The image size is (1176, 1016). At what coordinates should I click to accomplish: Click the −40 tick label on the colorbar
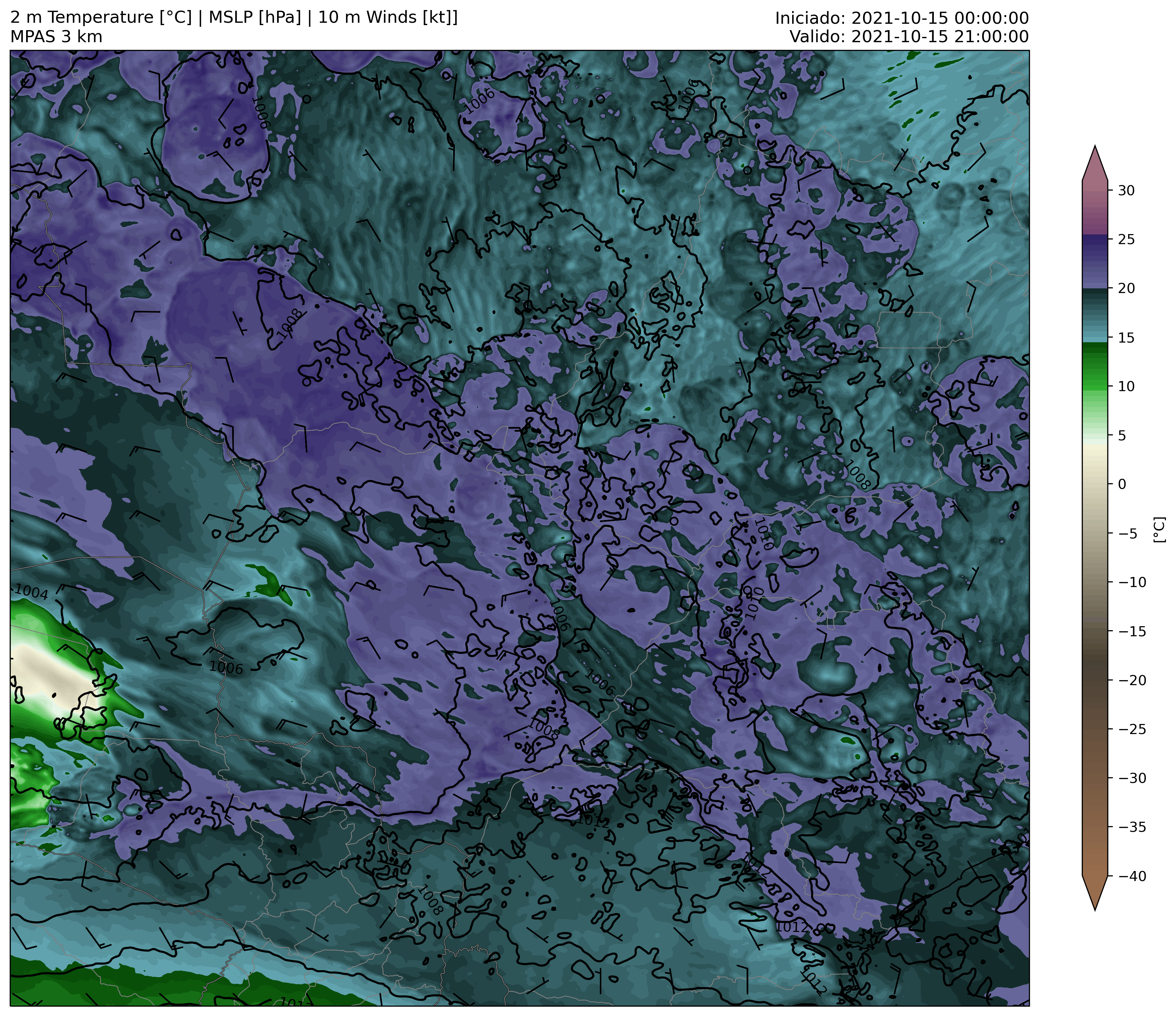tap(1132, 876)
